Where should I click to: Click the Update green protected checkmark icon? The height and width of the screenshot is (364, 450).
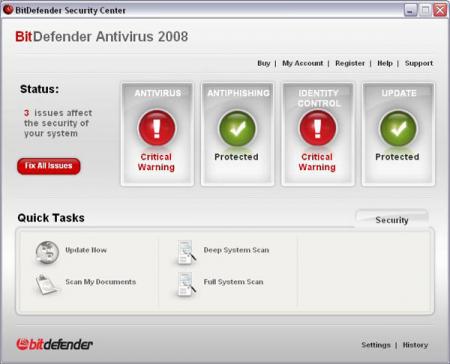(398, 128)
